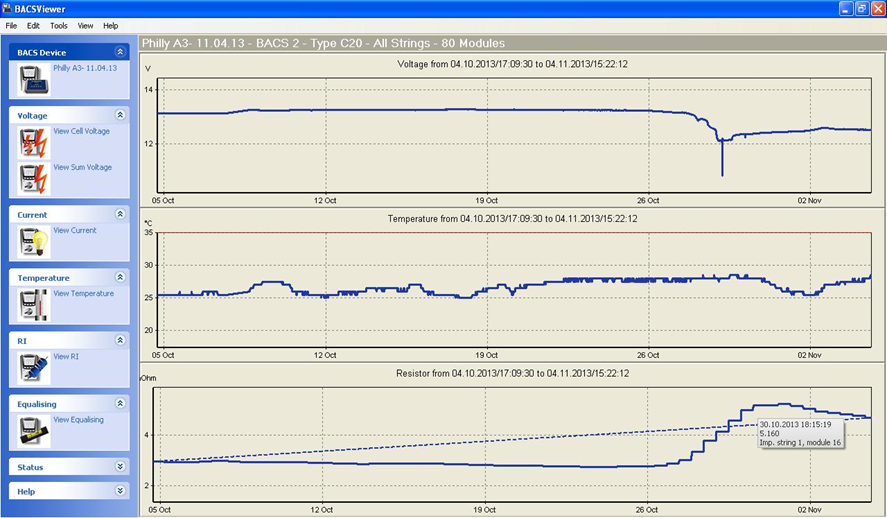
Task: Collapse the Temperature section
Action: (x=120, y=277)
